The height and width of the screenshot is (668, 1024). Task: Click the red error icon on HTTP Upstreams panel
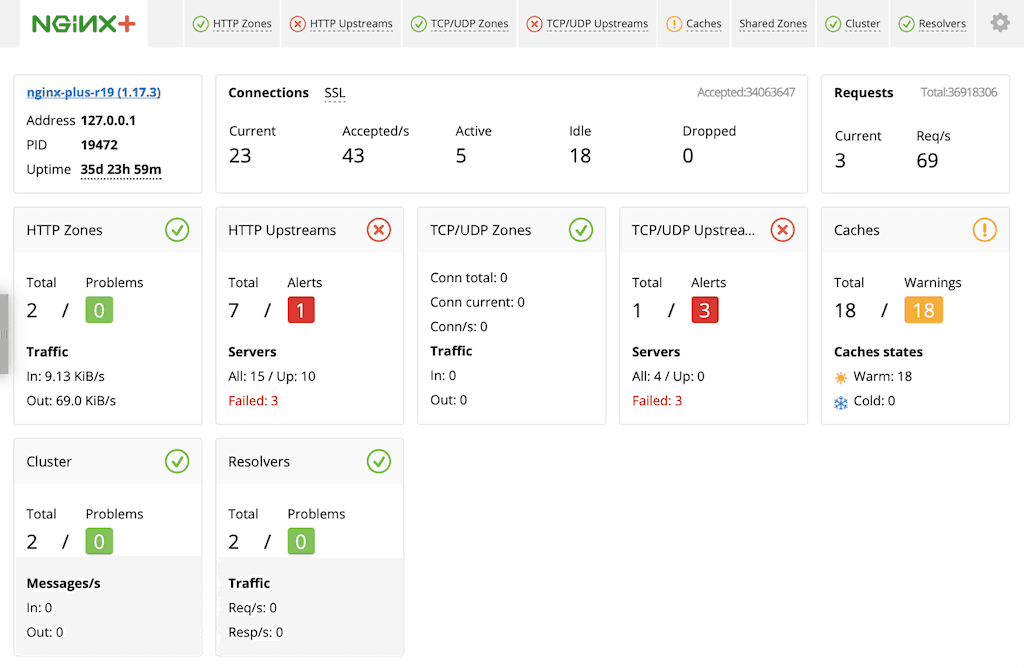pos(379,230)
